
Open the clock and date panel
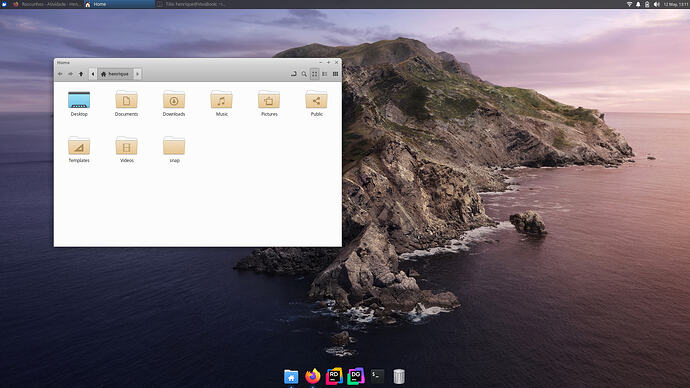point(675,4)
